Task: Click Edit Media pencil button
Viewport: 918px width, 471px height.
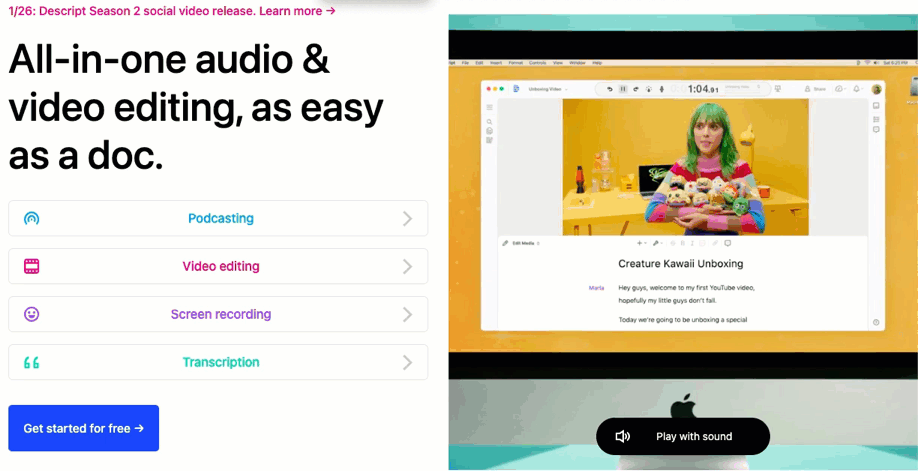Action: coord(520,243)
